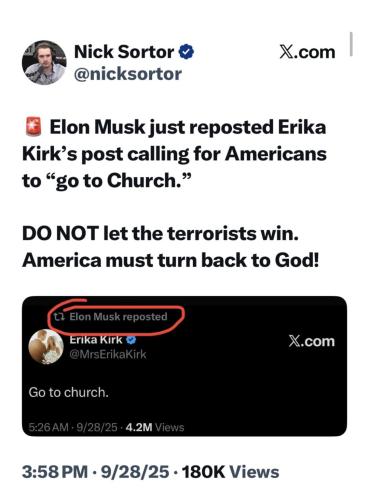Click the repost arrows icon before Elon Musk
The height and width of the screenshot is (500, 369).
59,316
